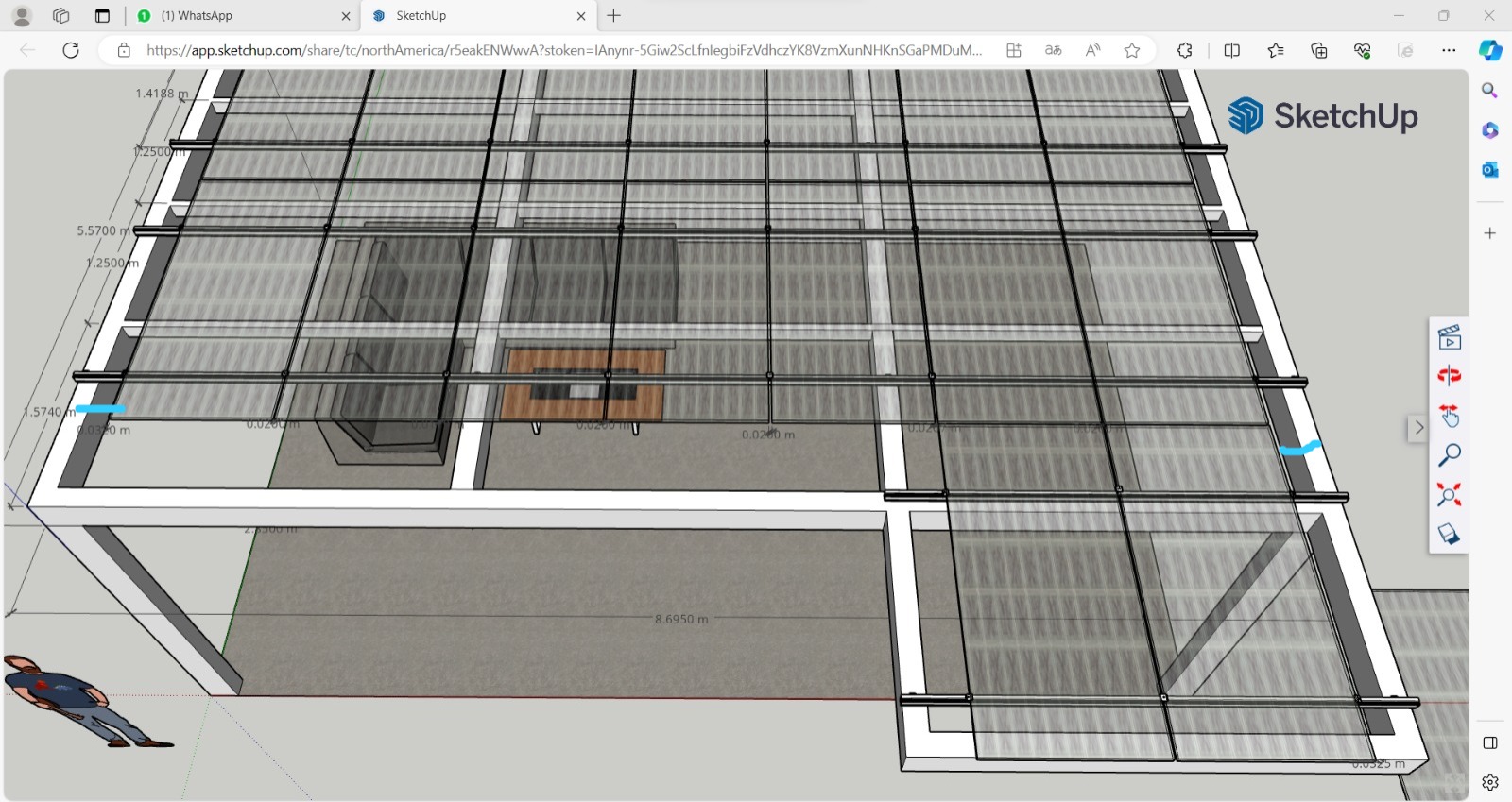Image resolution: width=1512 pixels, height=802 pixels.
Task: Toggle split screen view
Action: 1231,50
